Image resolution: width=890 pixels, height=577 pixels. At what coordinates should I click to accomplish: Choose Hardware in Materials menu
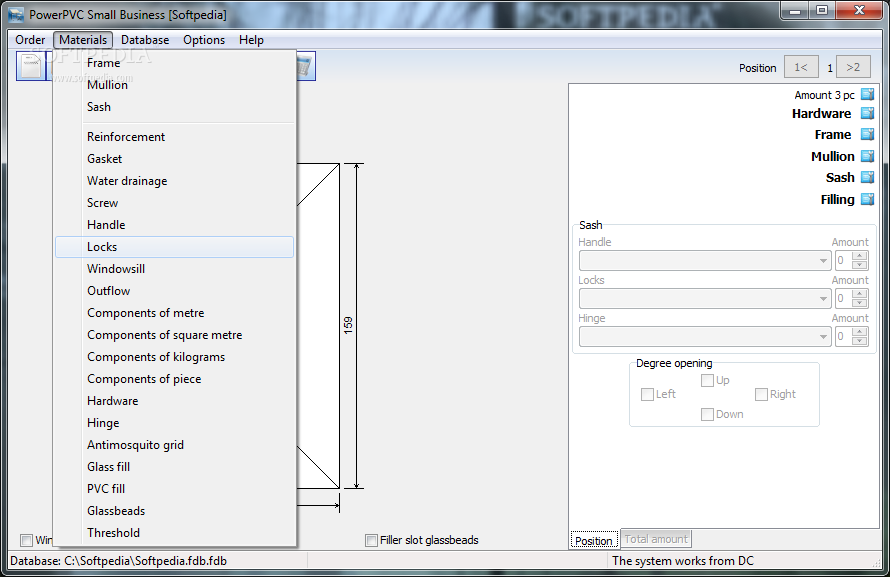tap(174, 401)
